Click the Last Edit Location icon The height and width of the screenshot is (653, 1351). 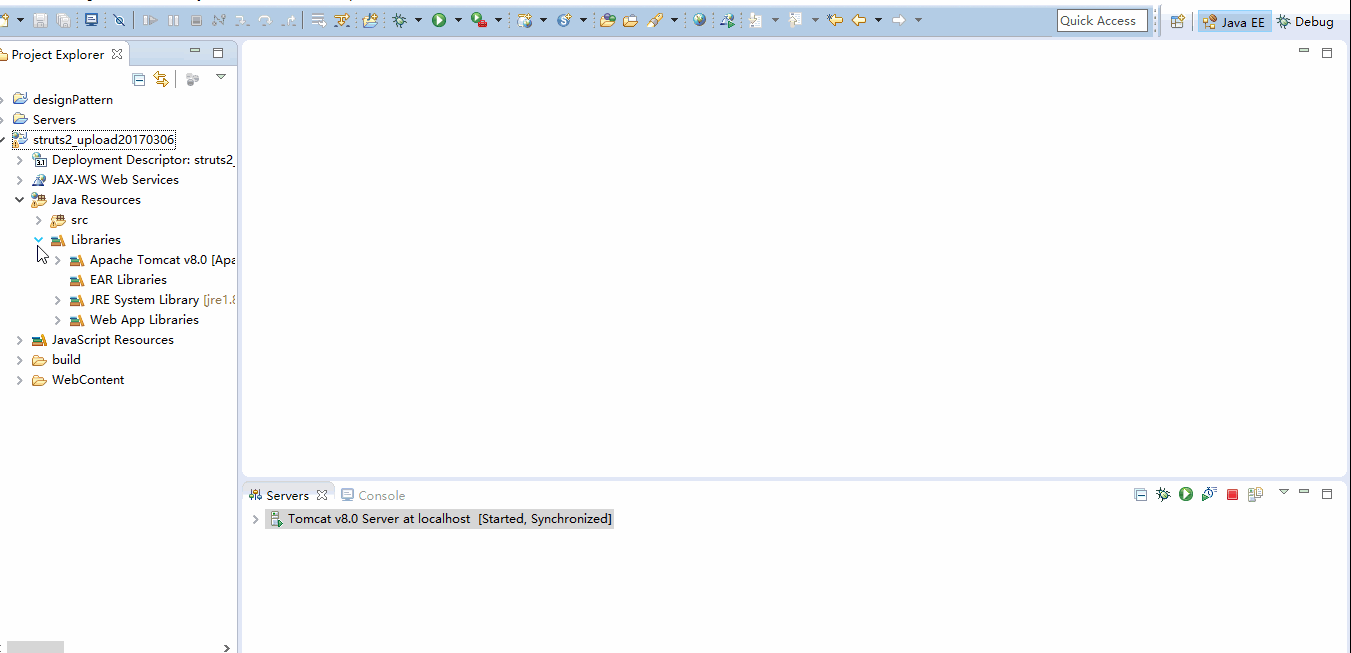[835, 20]
